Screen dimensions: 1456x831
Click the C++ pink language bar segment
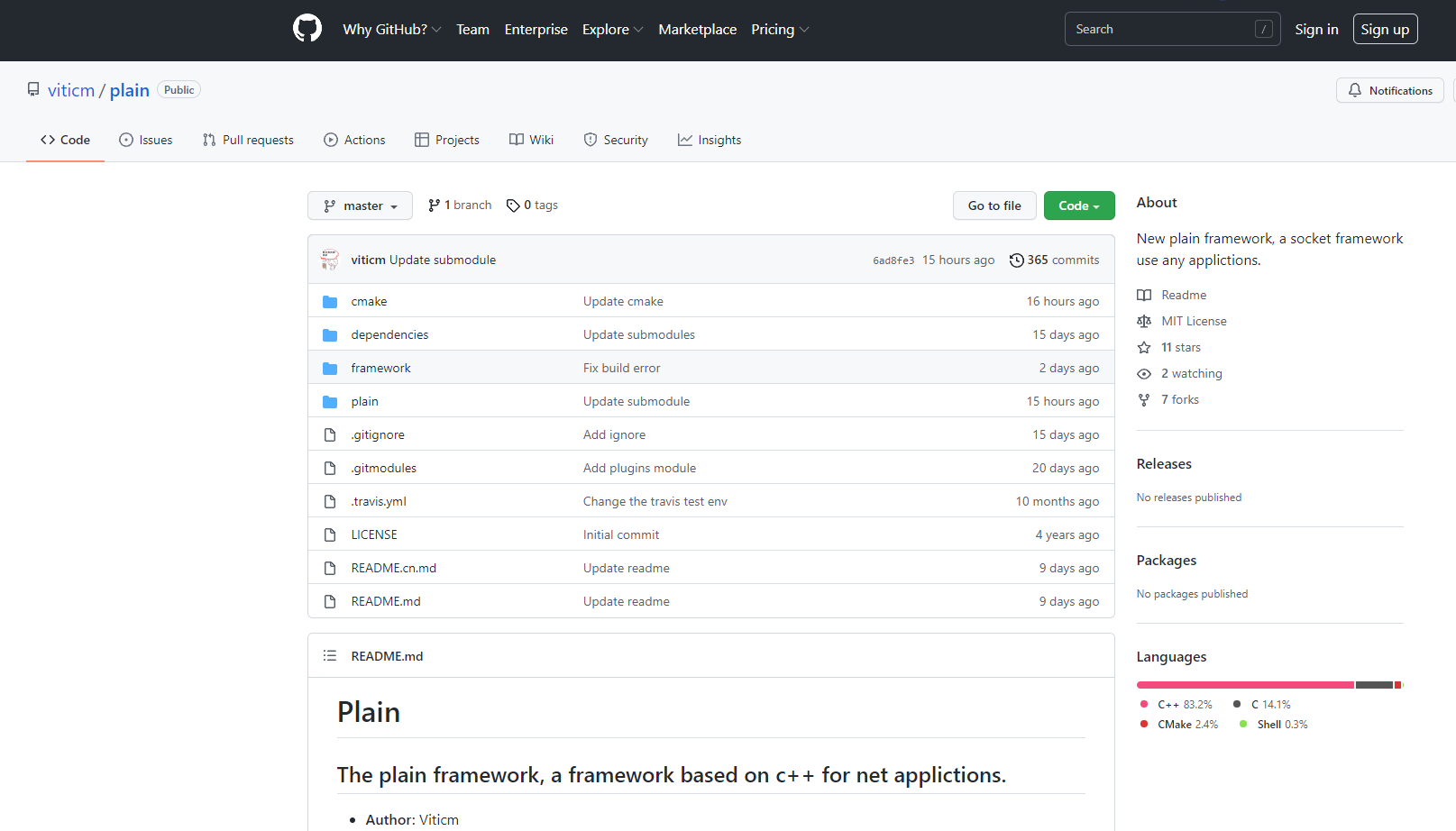[x=1245, y=685]
